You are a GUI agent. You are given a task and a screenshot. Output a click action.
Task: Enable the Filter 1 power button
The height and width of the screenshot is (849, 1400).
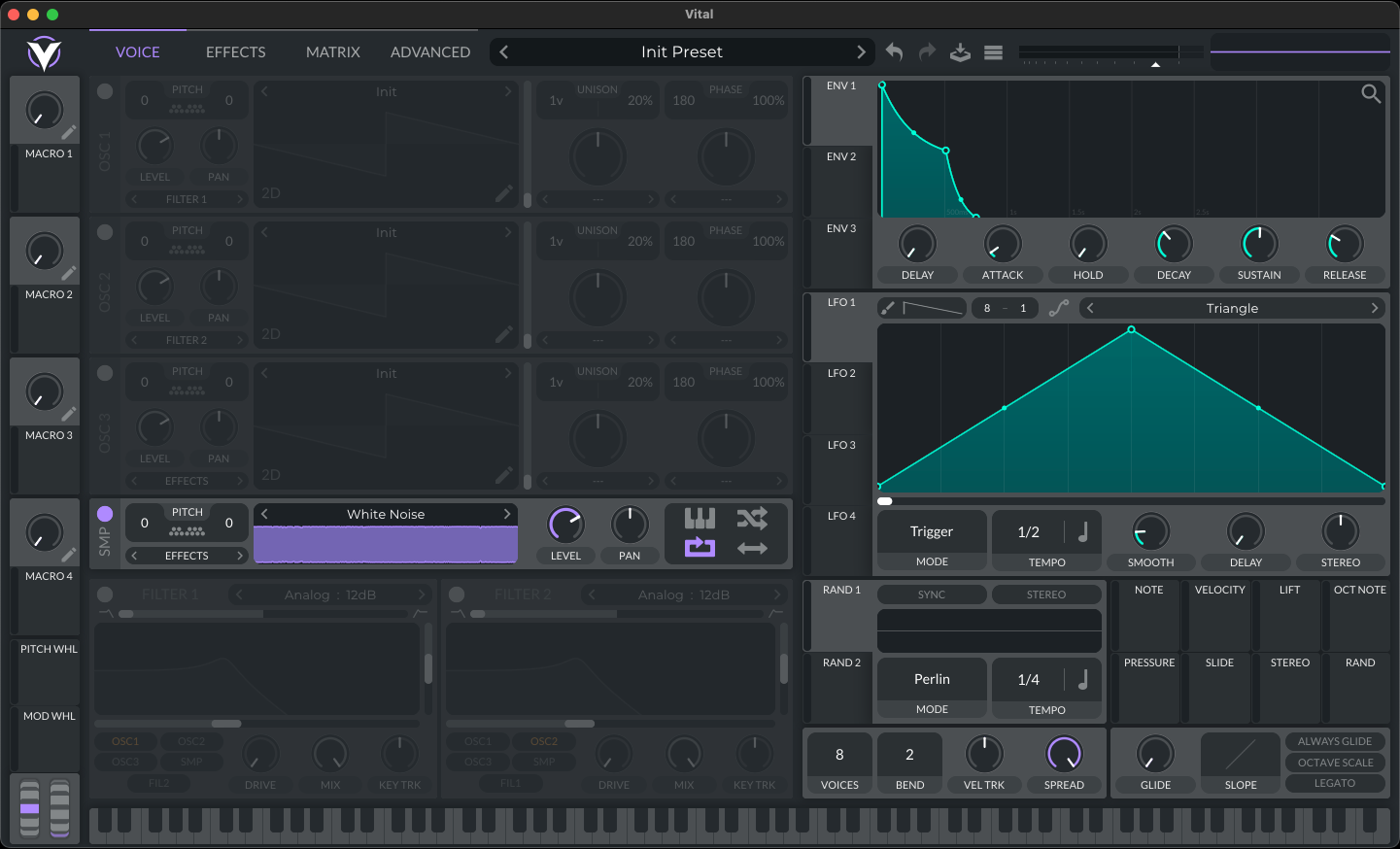105,594
